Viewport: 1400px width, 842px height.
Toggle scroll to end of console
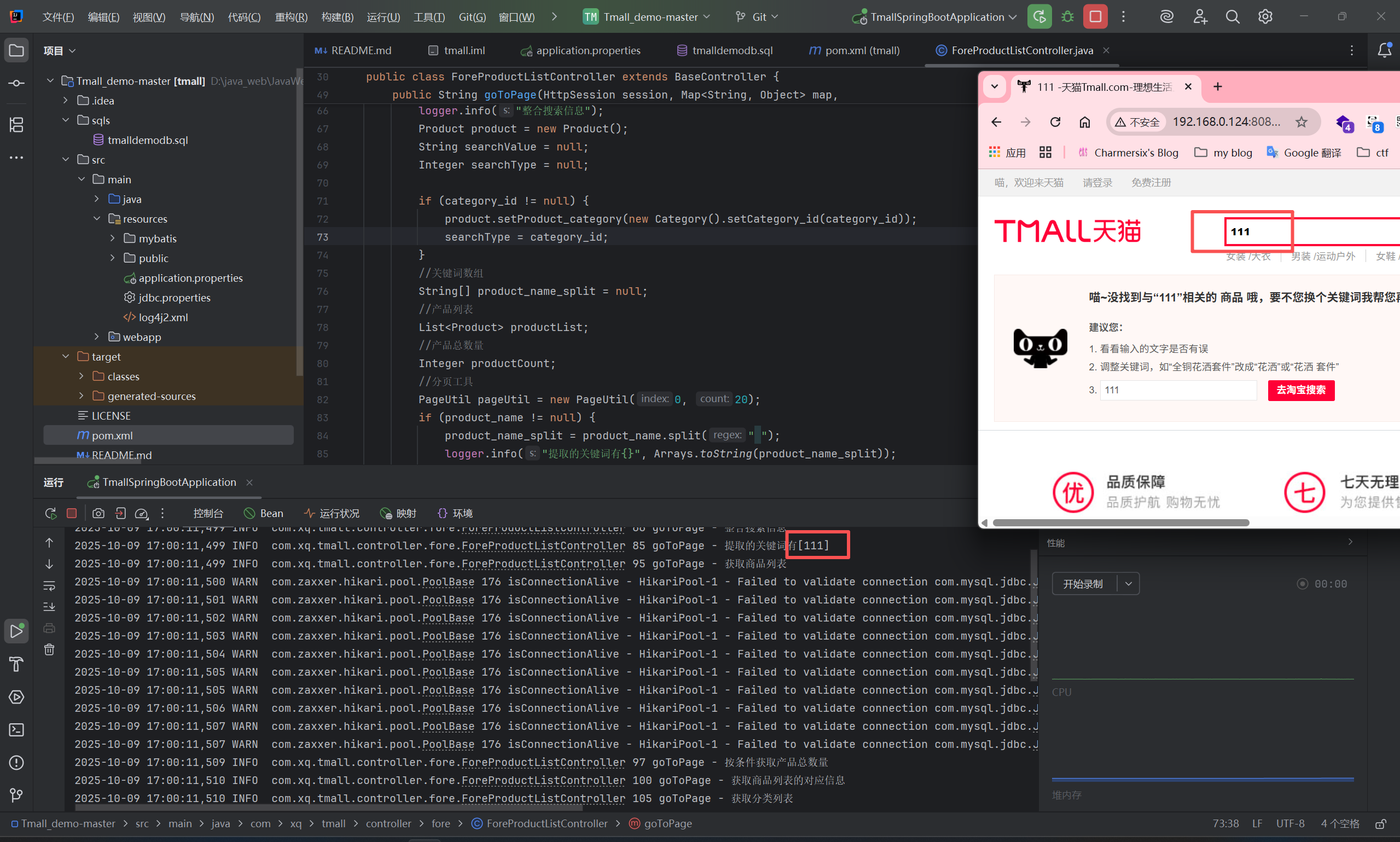coord(49,607)
